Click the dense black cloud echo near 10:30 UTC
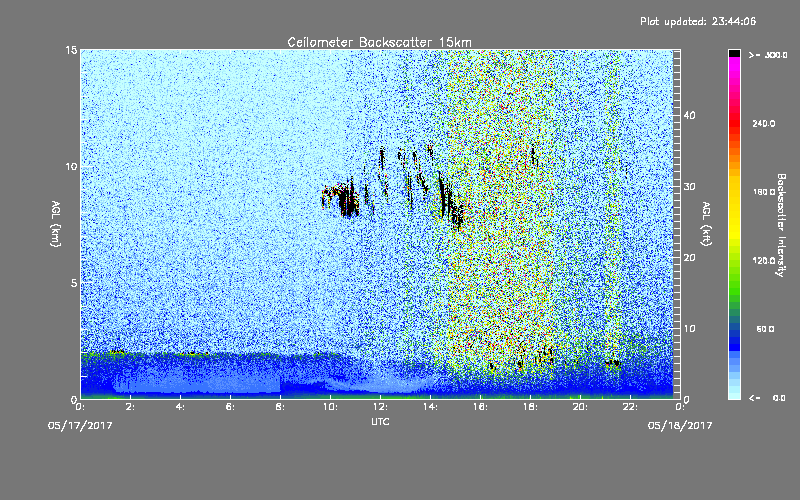Image resolution: width=800 pixels, height=500 pixels. click(x=347, y=201)
